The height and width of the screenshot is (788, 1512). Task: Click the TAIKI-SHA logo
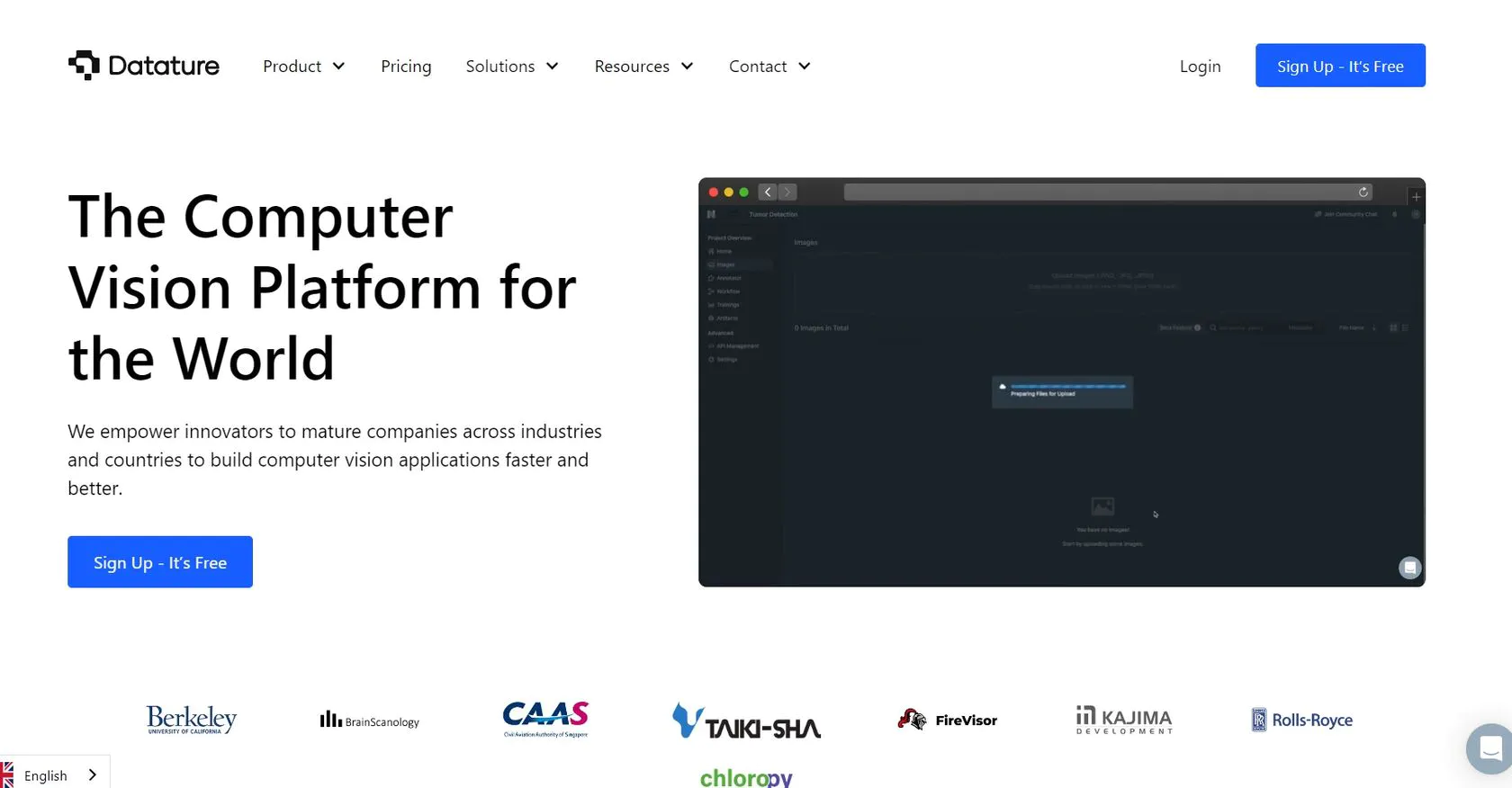tap(746, 721)
